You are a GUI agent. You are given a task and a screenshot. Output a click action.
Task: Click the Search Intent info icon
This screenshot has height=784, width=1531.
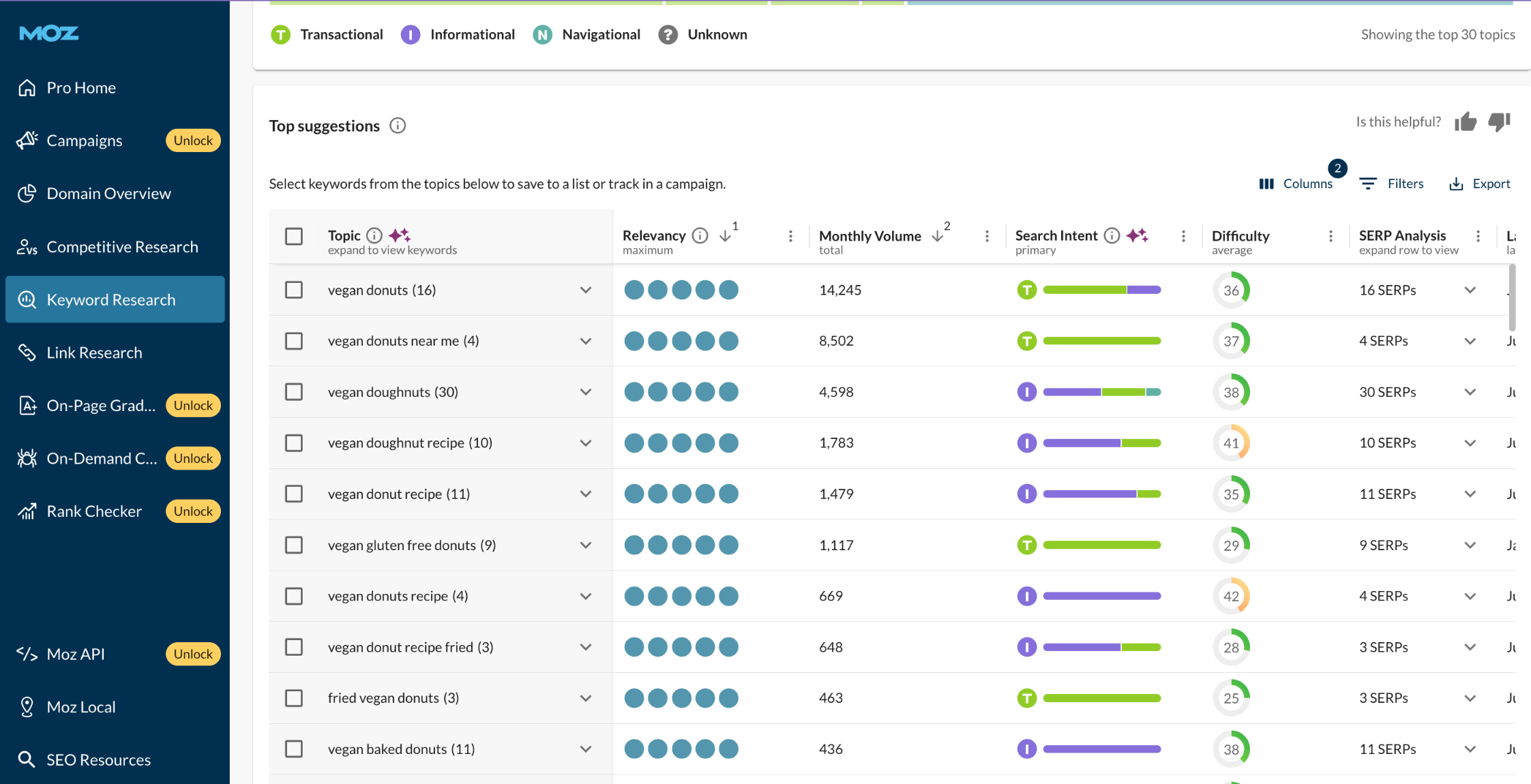coord(1112,235)
